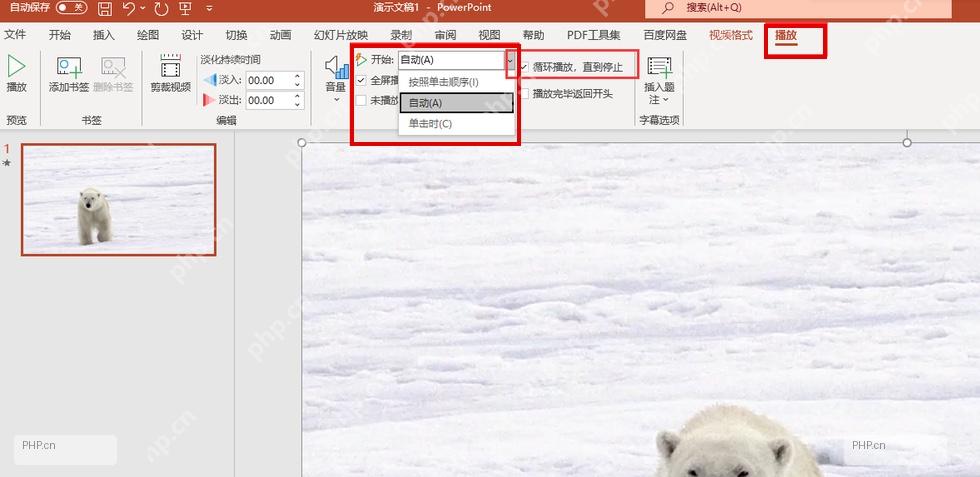Click the Undo arrow icon
The height and width of the screenshot is (477, 980).
(x=128, y=8)
